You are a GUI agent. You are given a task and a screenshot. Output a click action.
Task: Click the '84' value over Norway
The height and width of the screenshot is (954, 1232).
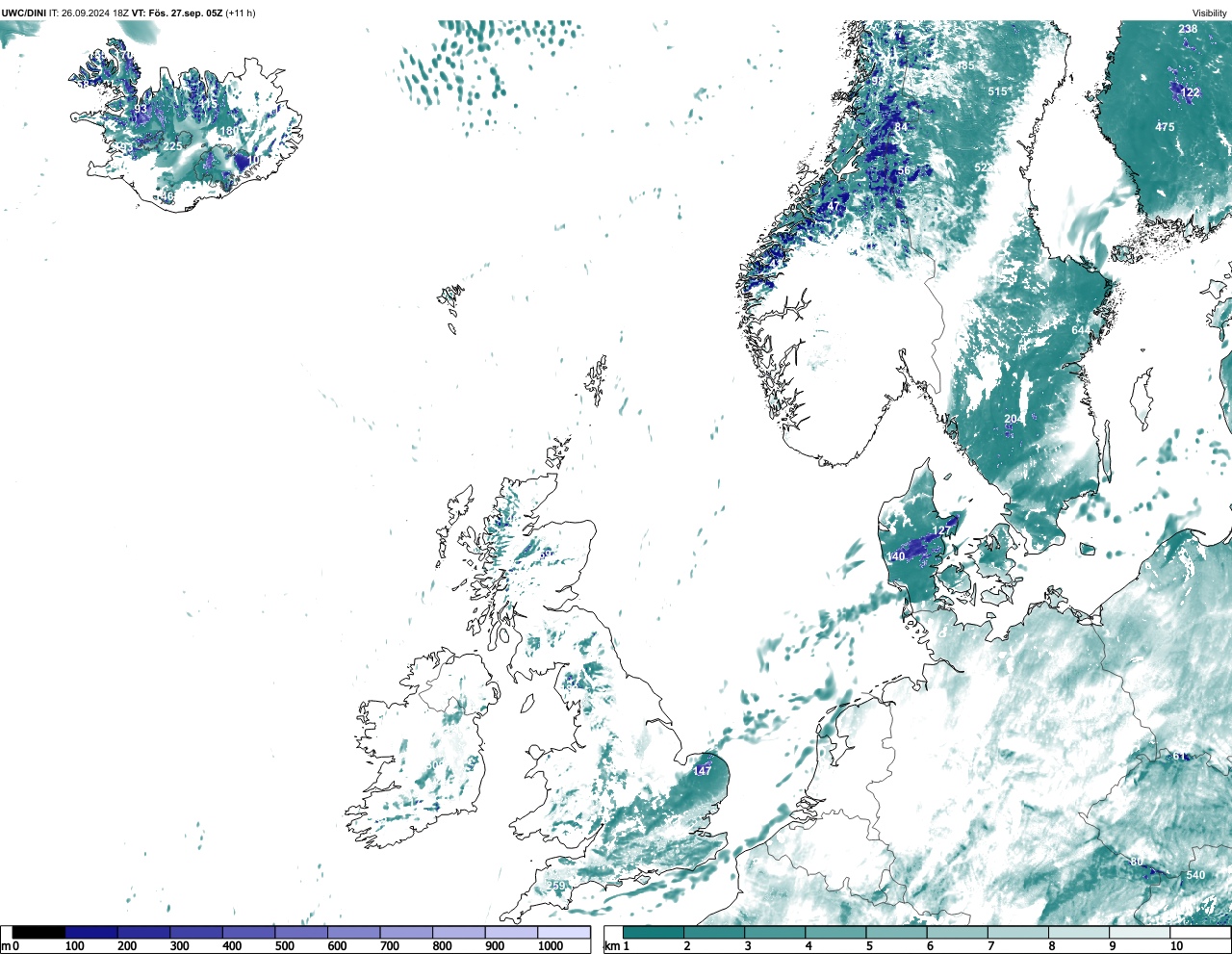click(x=901, y=127)
